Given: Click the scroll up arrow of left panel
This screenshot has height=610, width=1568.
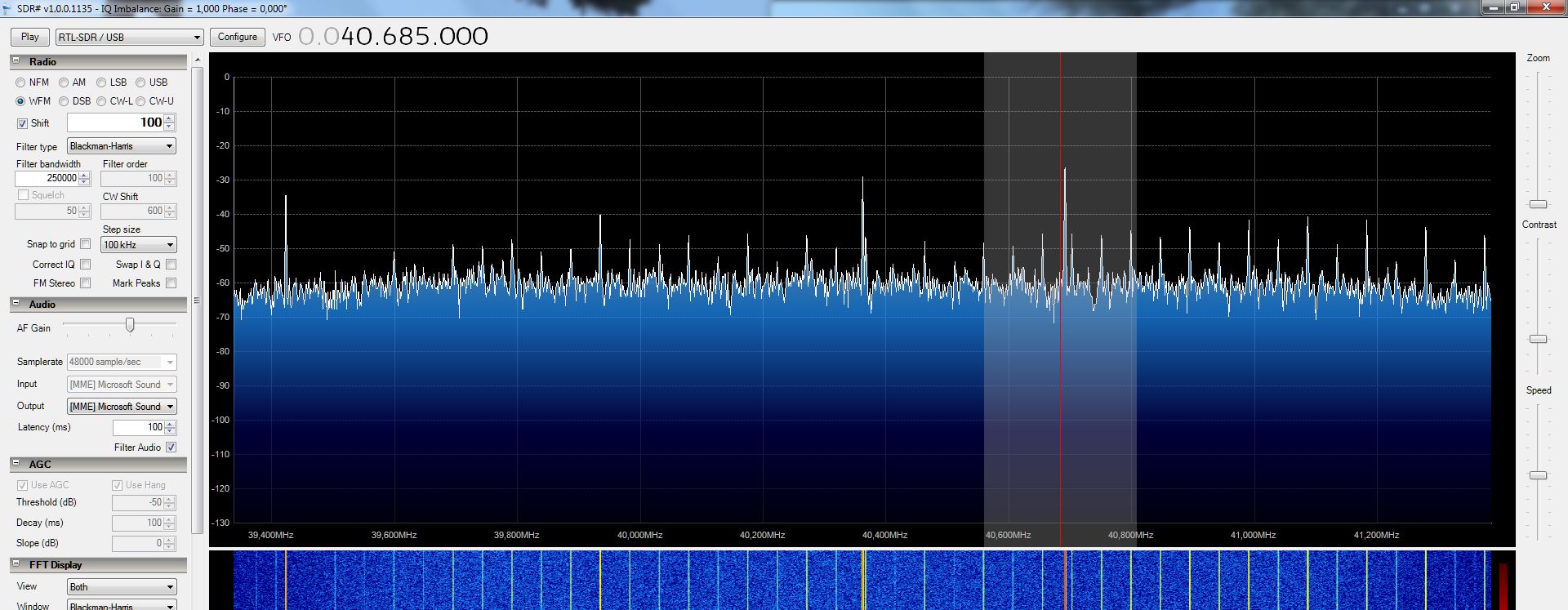Looking at the screenshot, I should click(197, 60).
